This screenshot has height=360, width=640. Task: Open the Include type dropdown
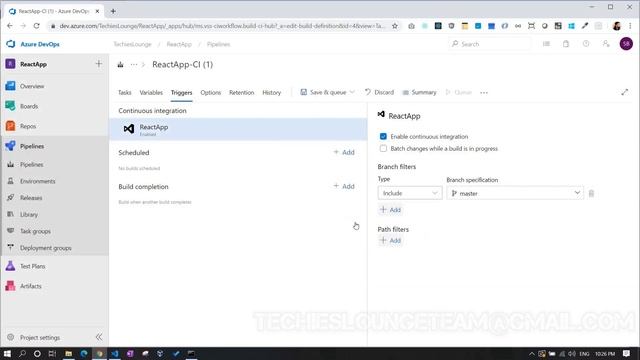[410, 193]
